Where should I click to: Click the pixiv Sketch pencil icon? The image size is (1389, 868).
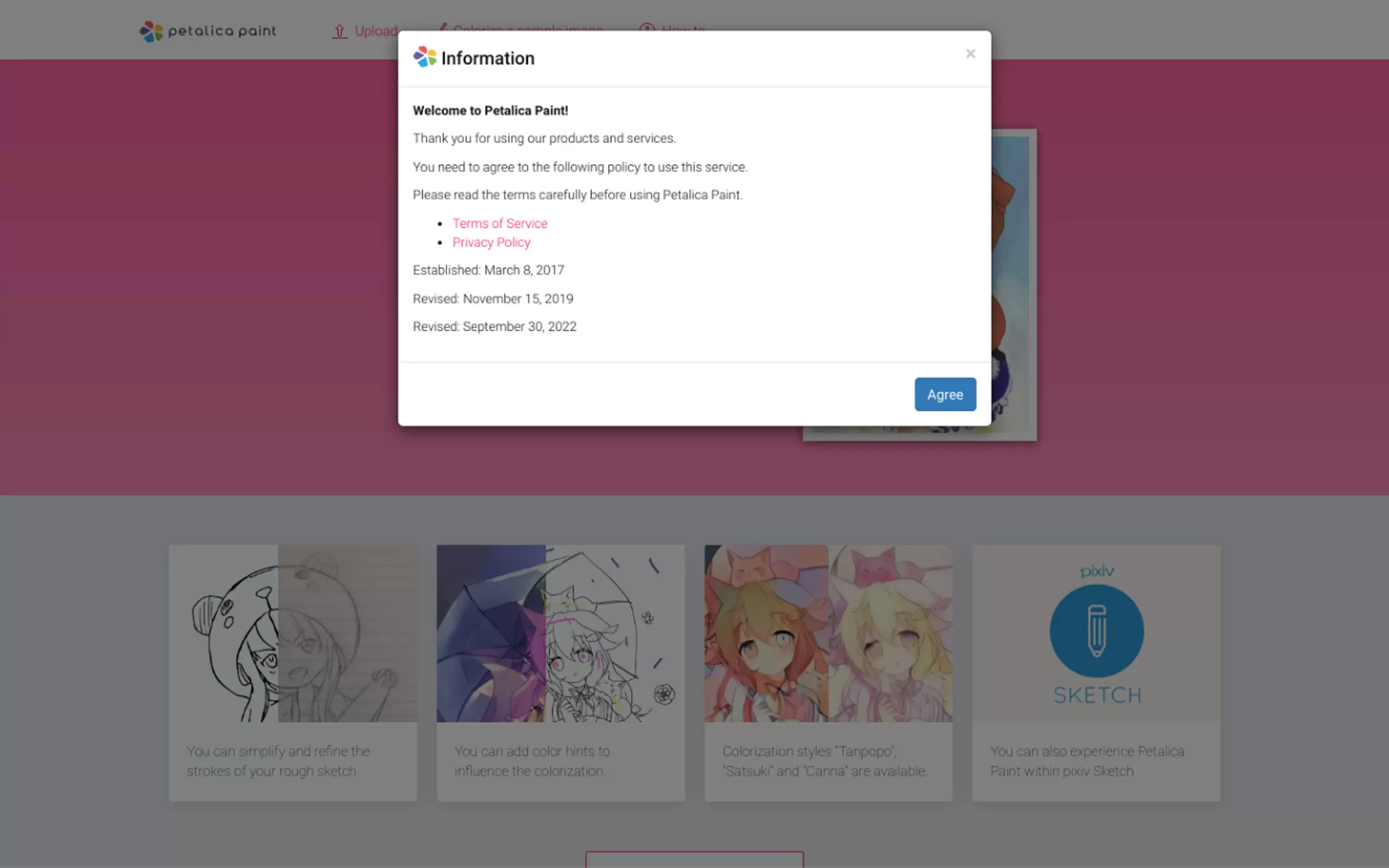[1096, 630]
